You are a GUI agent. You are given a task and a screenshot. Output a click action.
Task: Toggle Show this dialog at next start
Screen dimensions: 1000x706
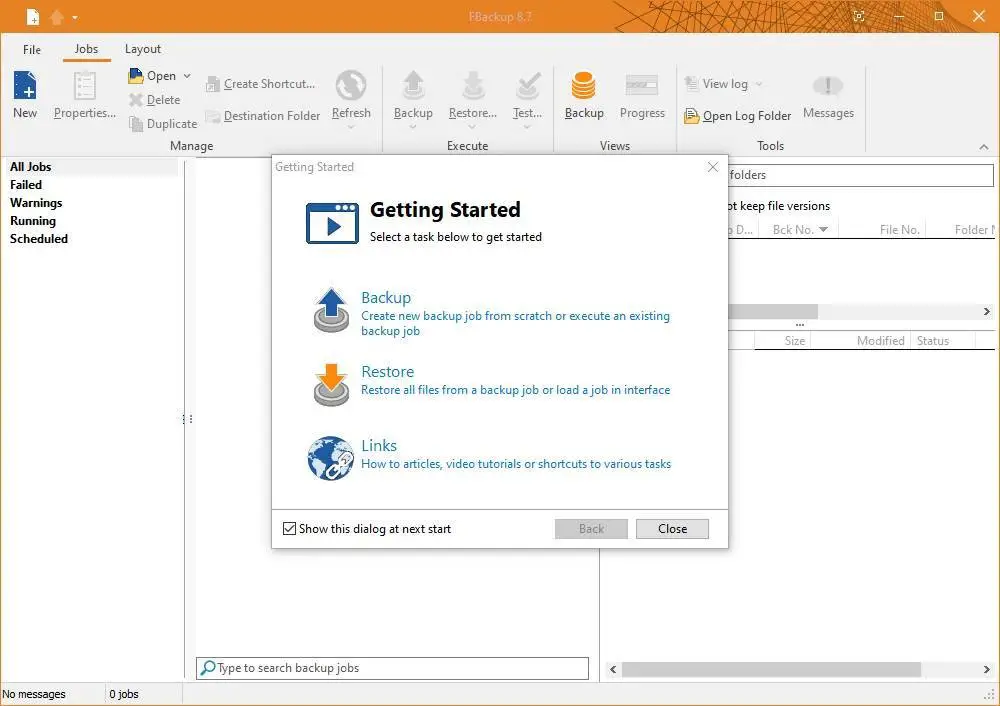click(x=290, y=529)
